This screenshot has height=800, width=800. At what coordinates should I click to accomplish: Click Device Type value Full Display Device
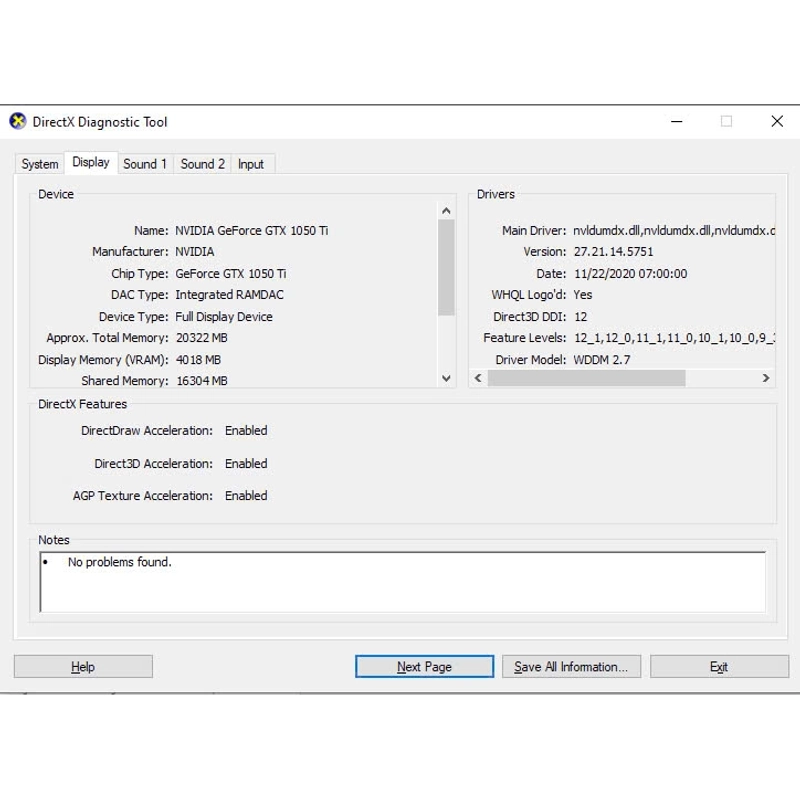(x=224, y=317)
